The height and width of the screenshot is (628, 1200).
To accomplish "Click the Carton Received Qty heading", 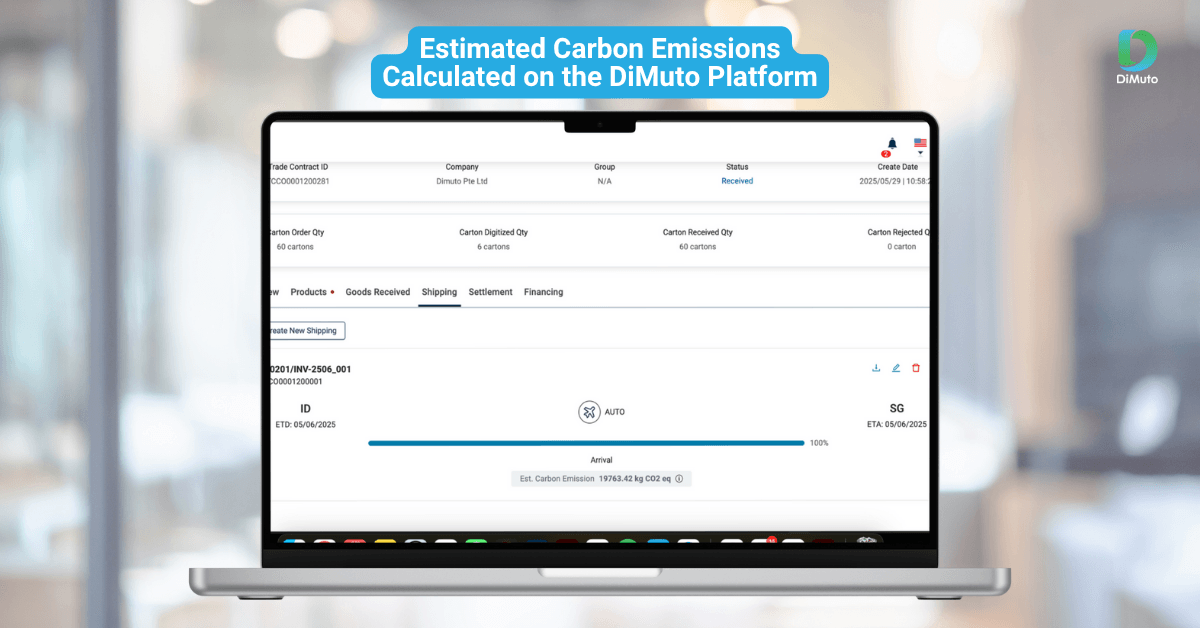I will coord(697,232).
